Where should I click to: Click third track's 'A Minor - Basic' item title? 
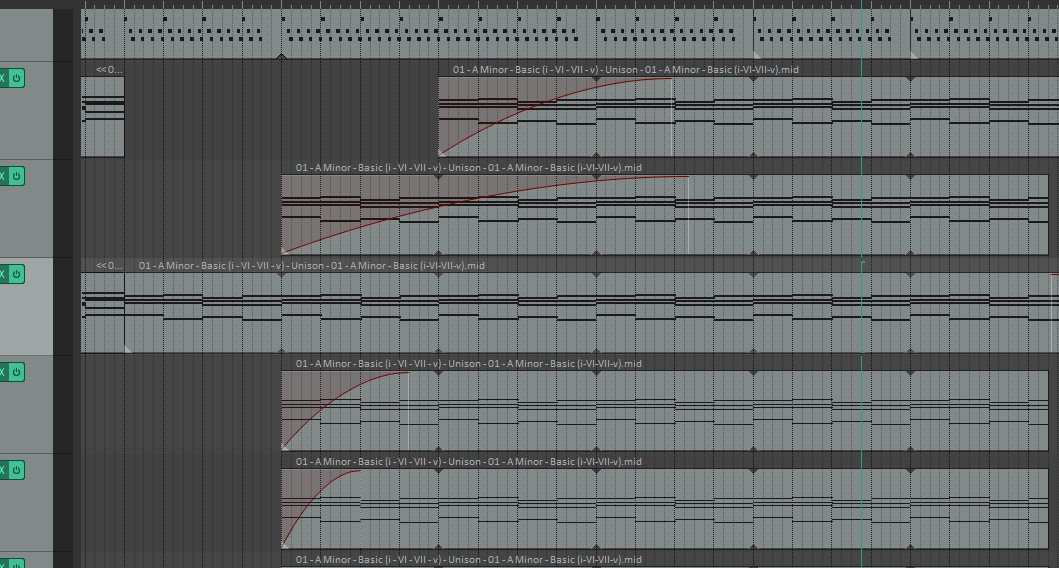tap(311, 265)
